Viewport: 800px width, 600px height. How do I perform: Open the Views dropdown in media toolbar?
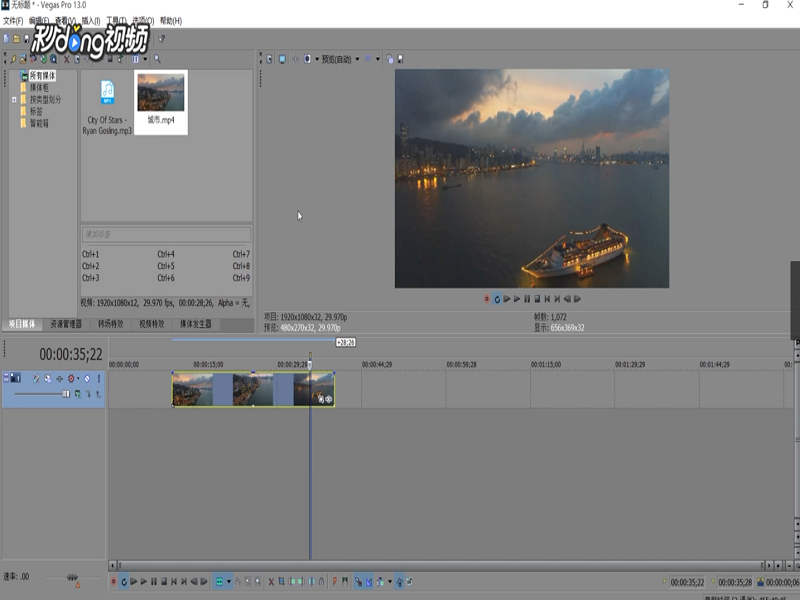click(x=145, y=59)
